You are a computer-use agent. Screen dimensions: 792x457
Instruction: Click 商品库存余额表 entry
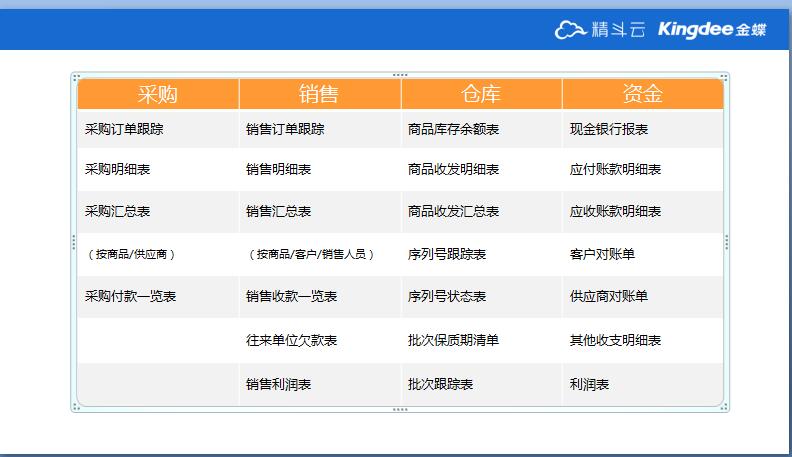[453, 129]
